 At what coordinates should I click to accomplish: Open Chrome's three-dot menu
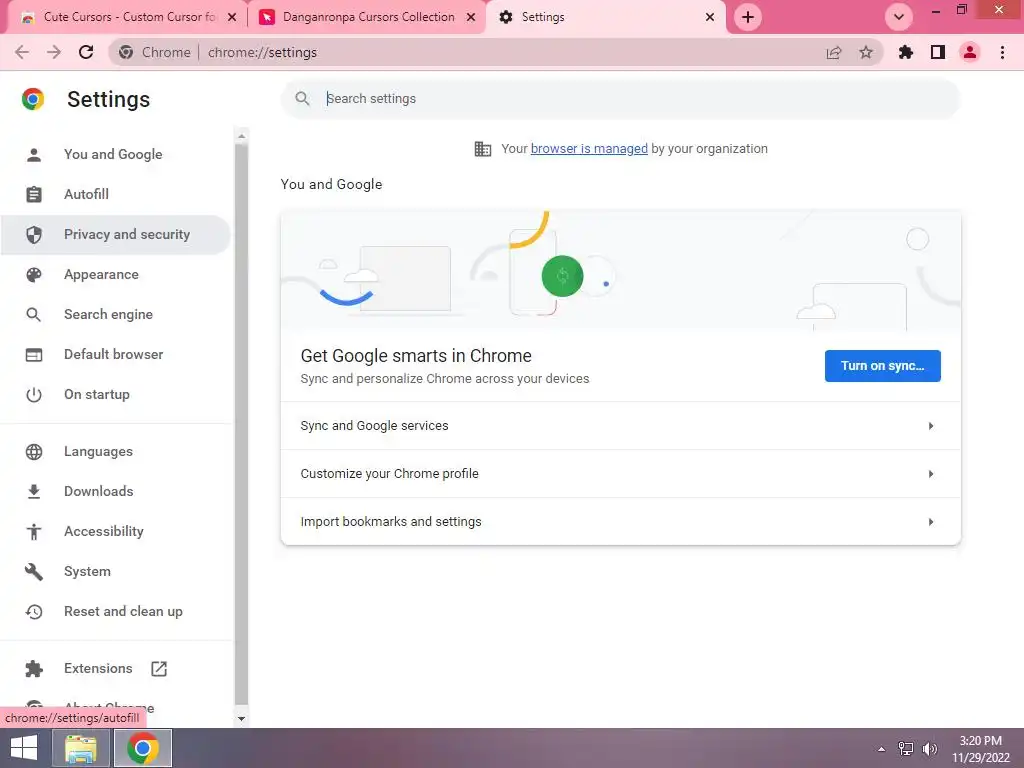1002,52
